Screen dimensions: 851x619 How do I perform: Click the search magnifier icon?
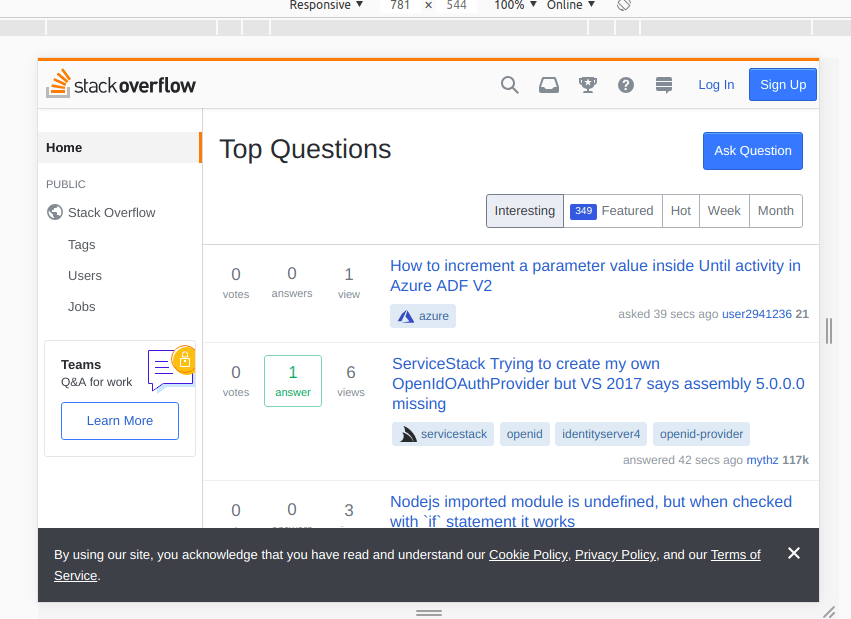click(x=510, y=85)
